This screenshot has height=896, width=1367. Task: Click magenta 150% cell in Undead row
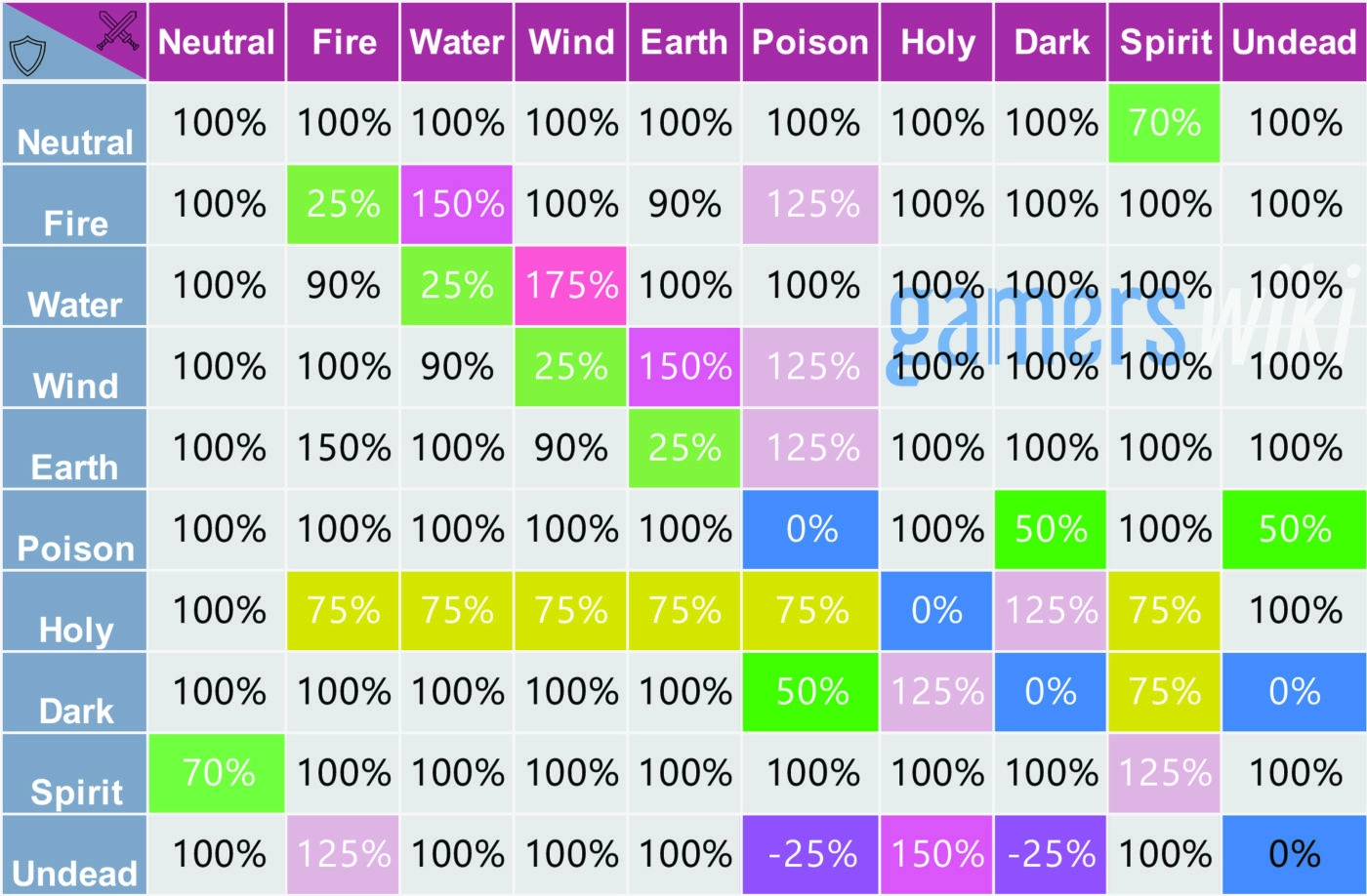936,855
